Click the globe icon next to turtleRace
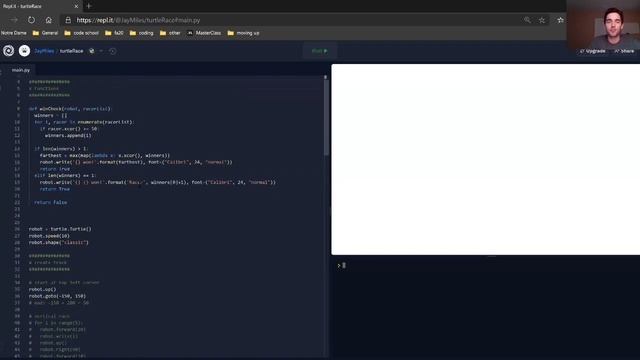Viewport: 640px width, 360px height. click(91, 51)
